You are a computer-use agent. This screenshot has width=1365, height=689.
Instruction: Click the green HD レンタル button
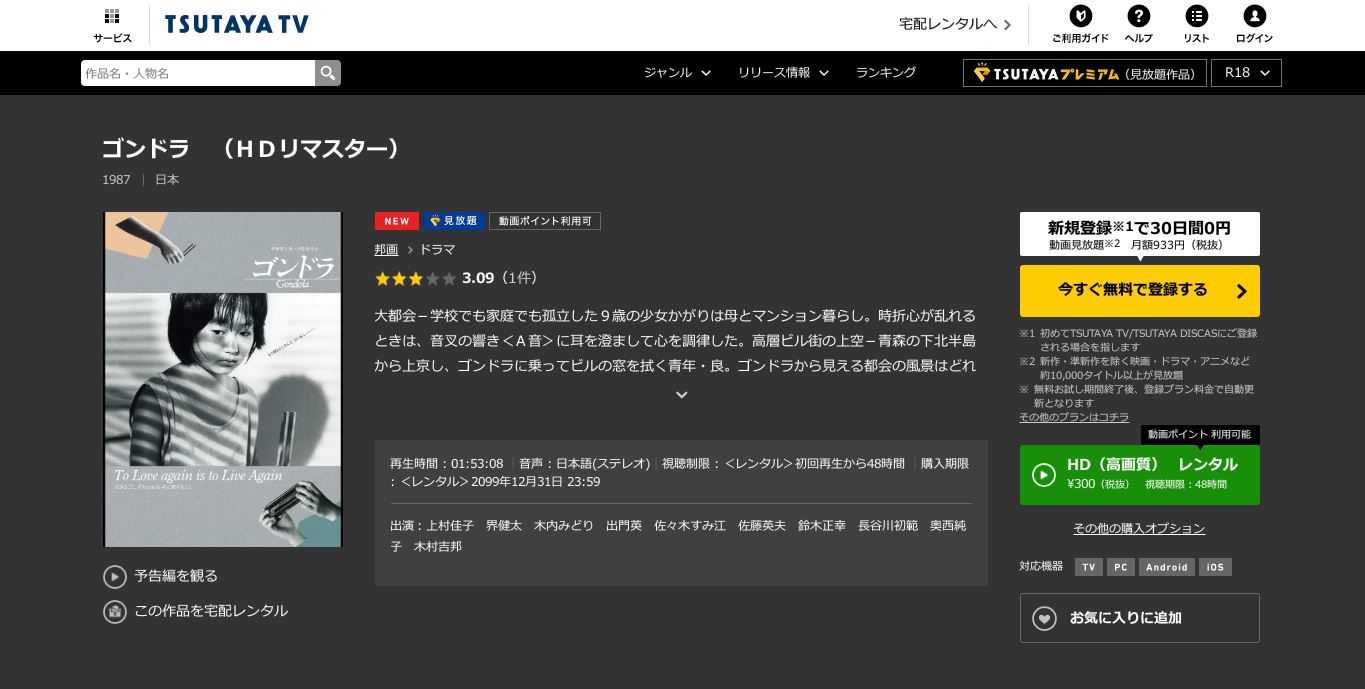1139,474
